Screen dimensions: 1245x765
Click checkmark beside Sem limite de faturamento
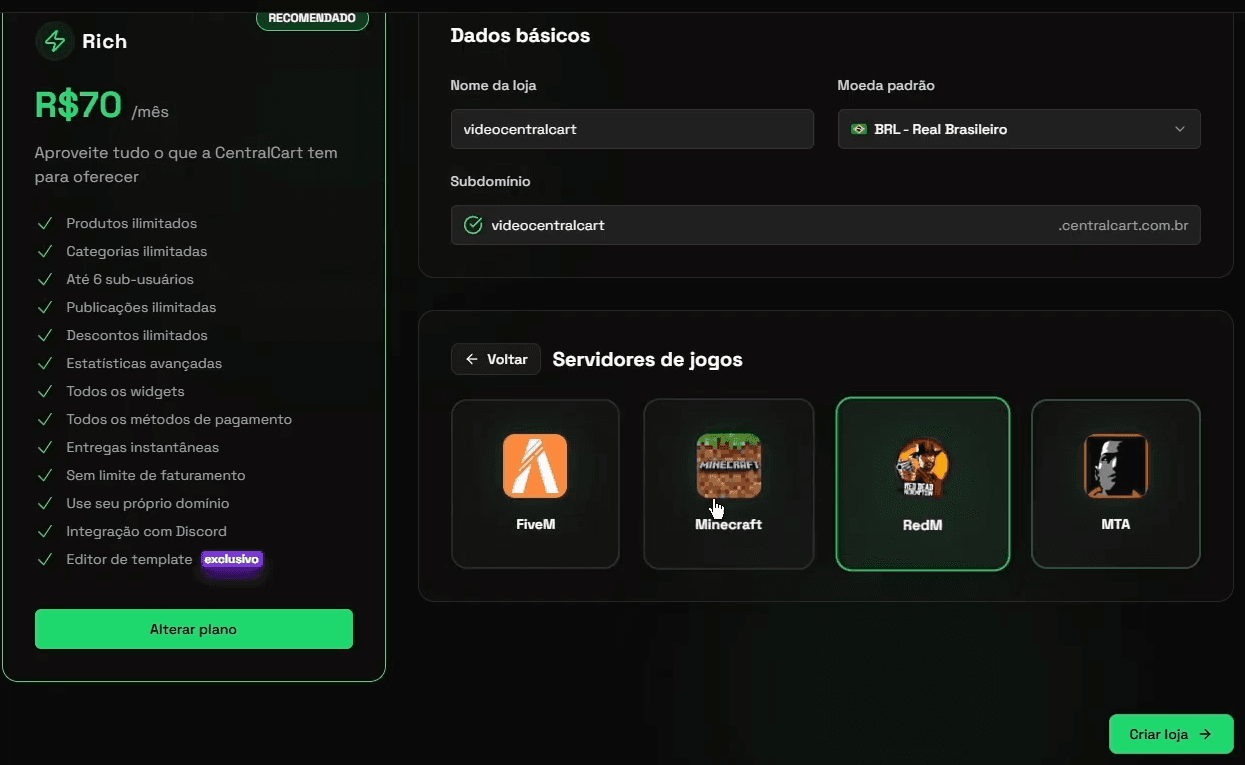(45, 475)
